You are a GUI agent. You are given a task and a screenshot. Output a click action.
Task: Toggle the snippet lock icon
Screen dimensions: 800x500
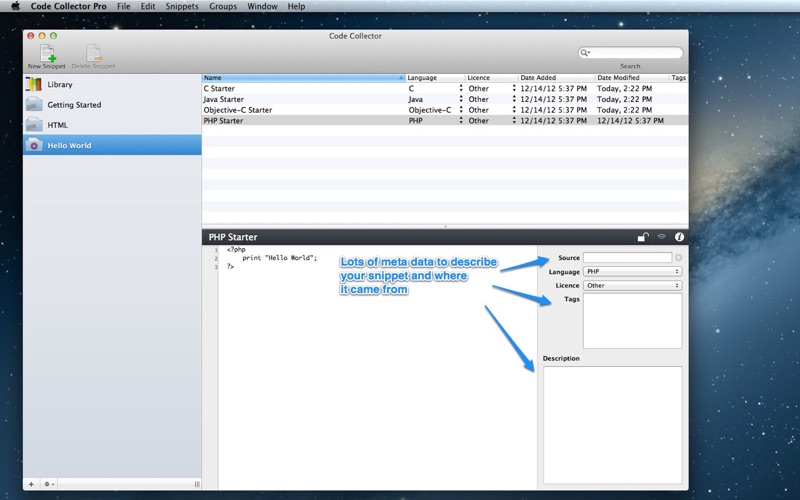tap(643, 237)
